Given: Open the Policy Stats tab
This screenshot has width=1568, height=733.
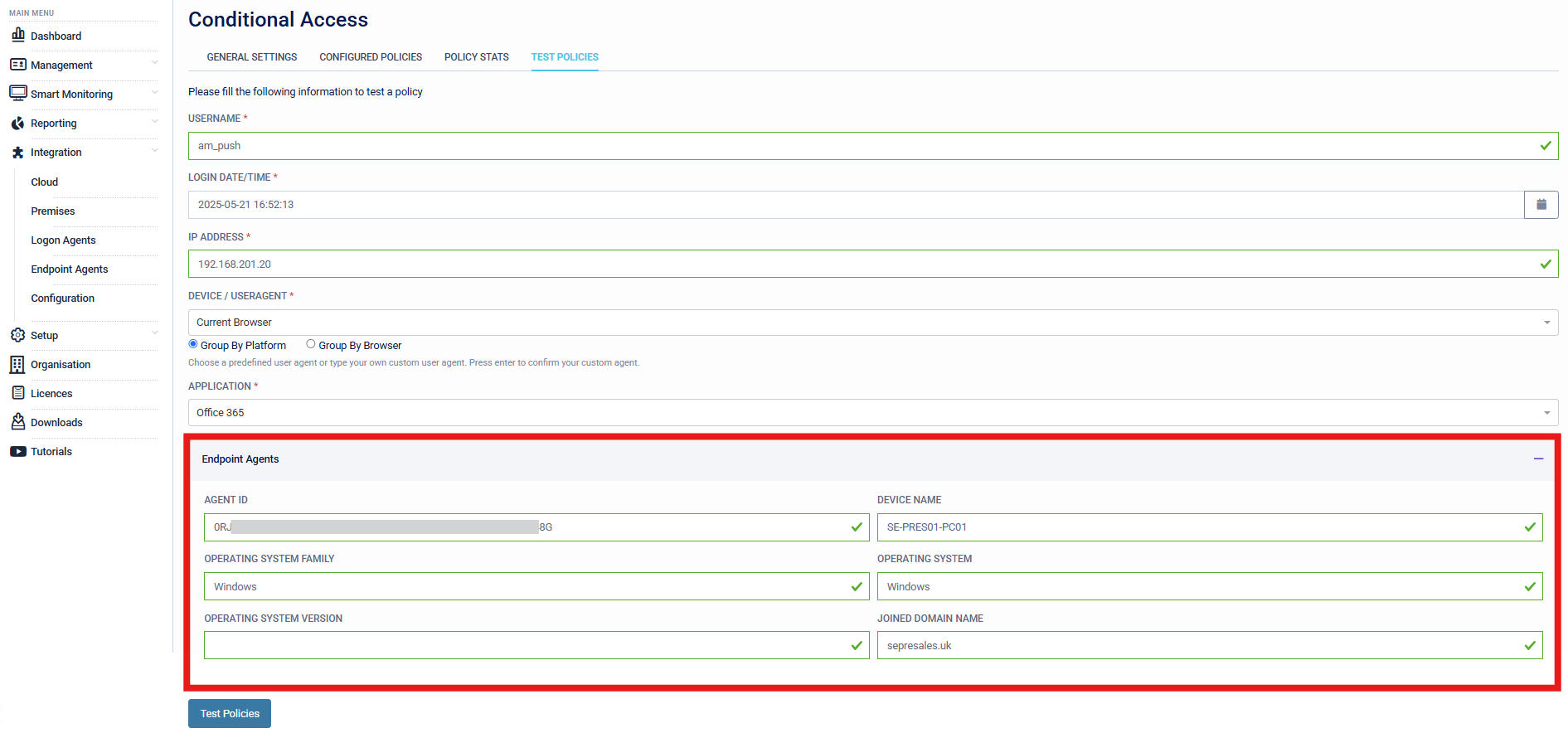Looking at the screenshot, I should pyautogui.click(x=476, y=57).
